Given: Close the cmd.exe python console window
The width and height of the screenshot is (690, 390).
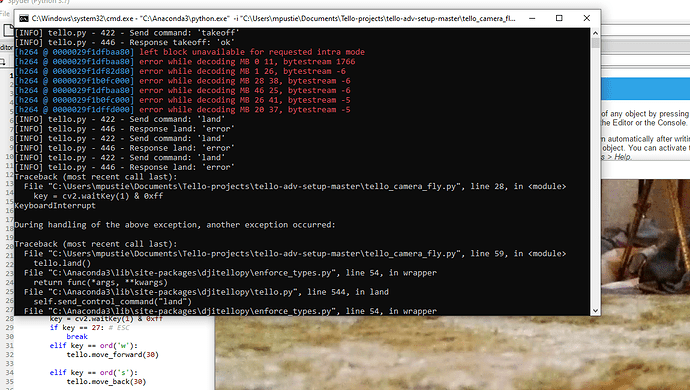Looking at the screenshot, I should 587,18.
